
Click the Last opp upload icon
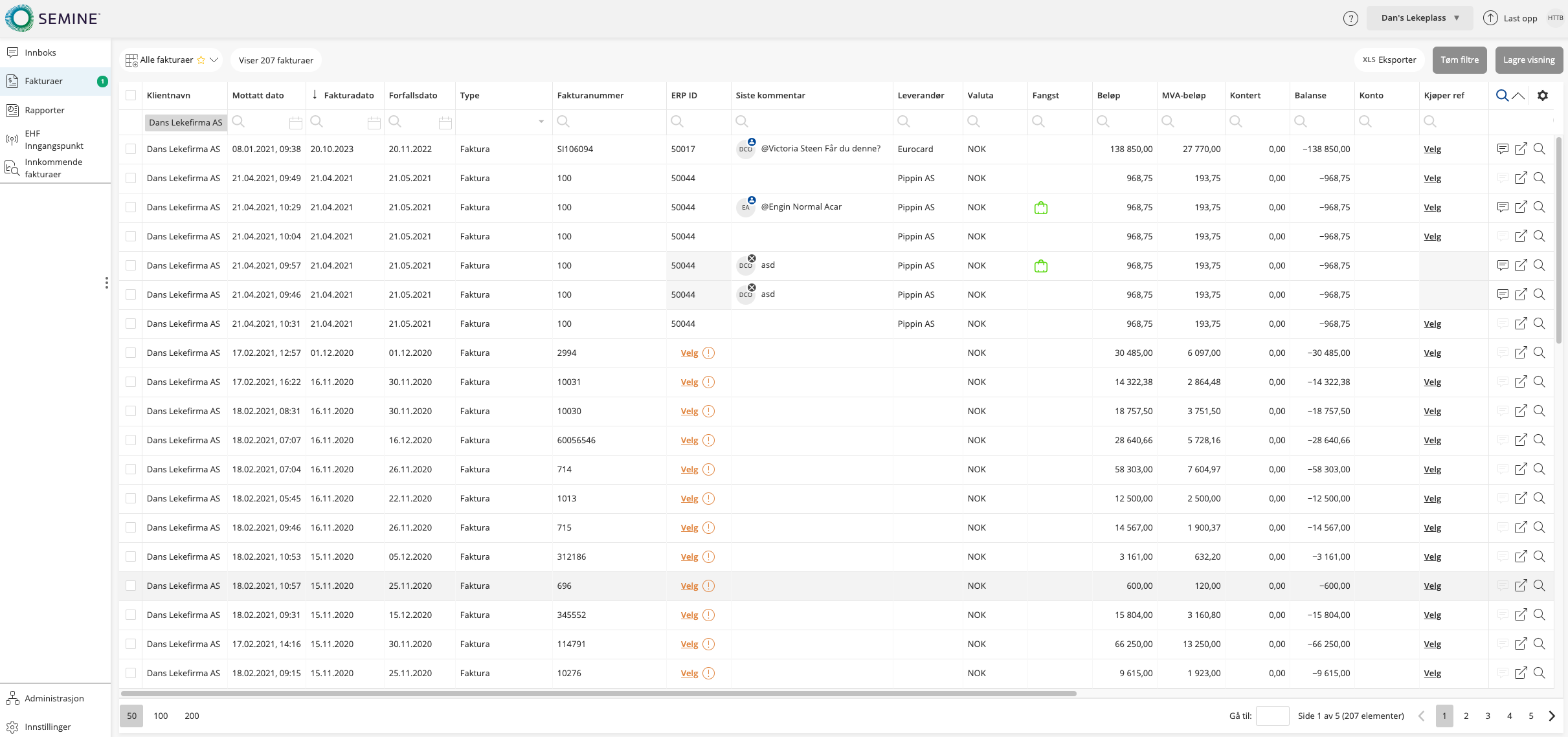click(1490, 18)
